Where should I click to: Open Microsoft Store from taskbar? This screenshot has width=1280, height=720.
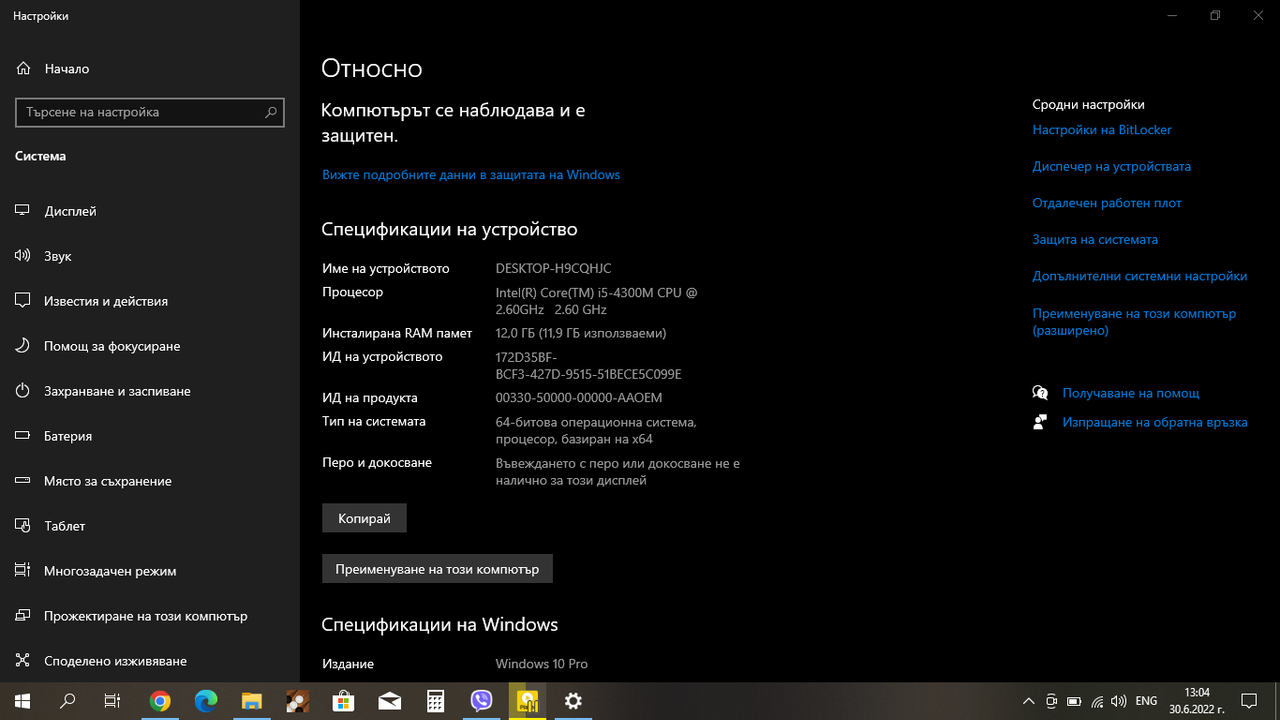tap(344, 701)
